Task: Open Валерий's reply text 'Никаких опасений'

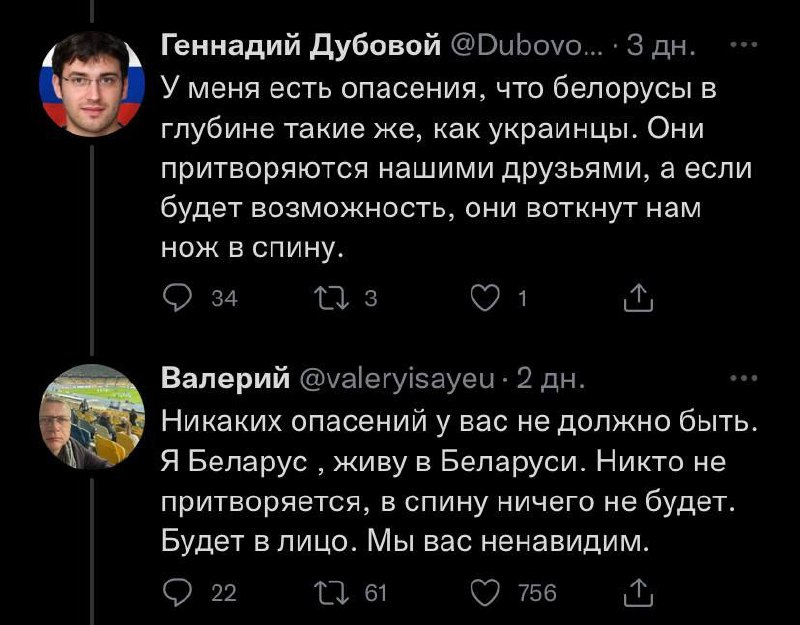Action: click(x=450, y=482)
